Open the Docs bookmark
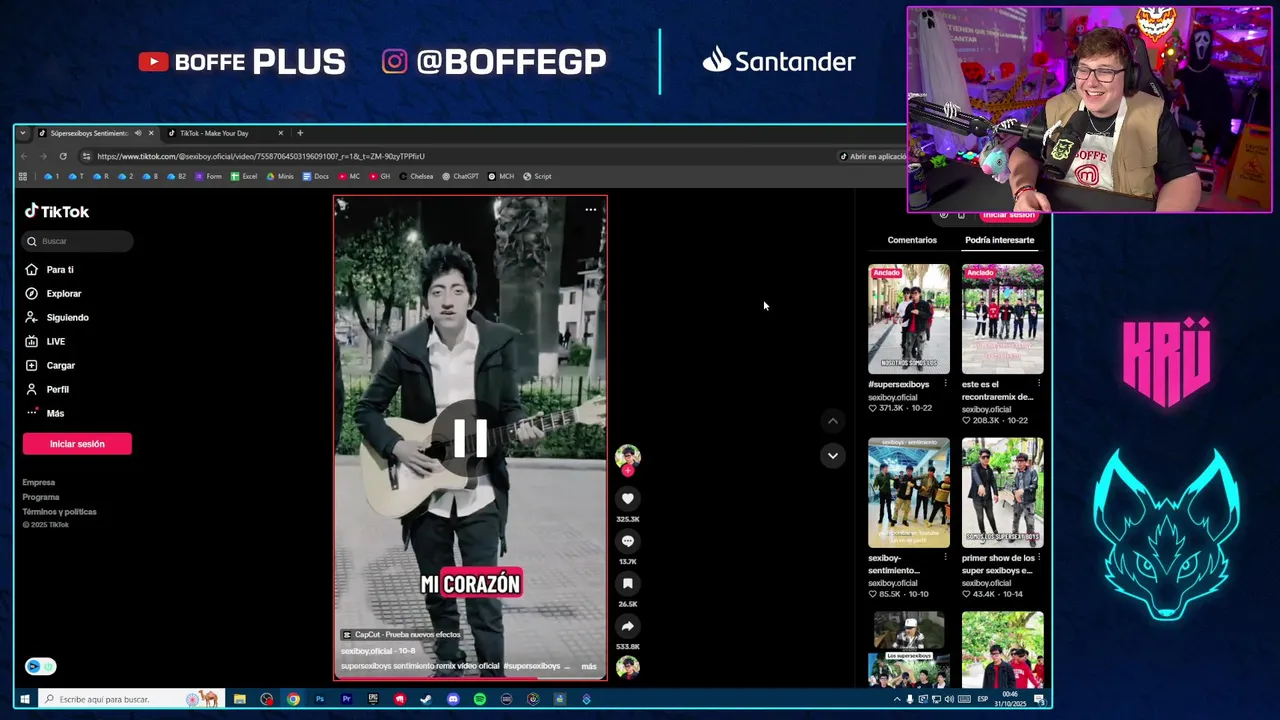Screen dimensions: 1280x720 tap(315, 176)
